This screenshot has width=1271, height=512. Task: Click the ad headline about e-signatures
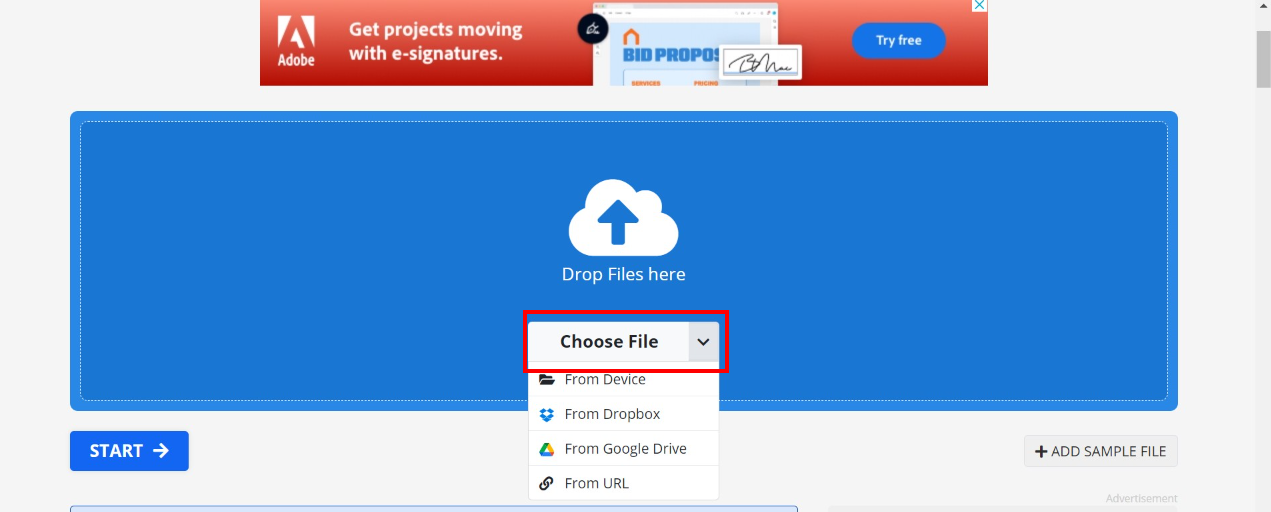tap(435, 41)
